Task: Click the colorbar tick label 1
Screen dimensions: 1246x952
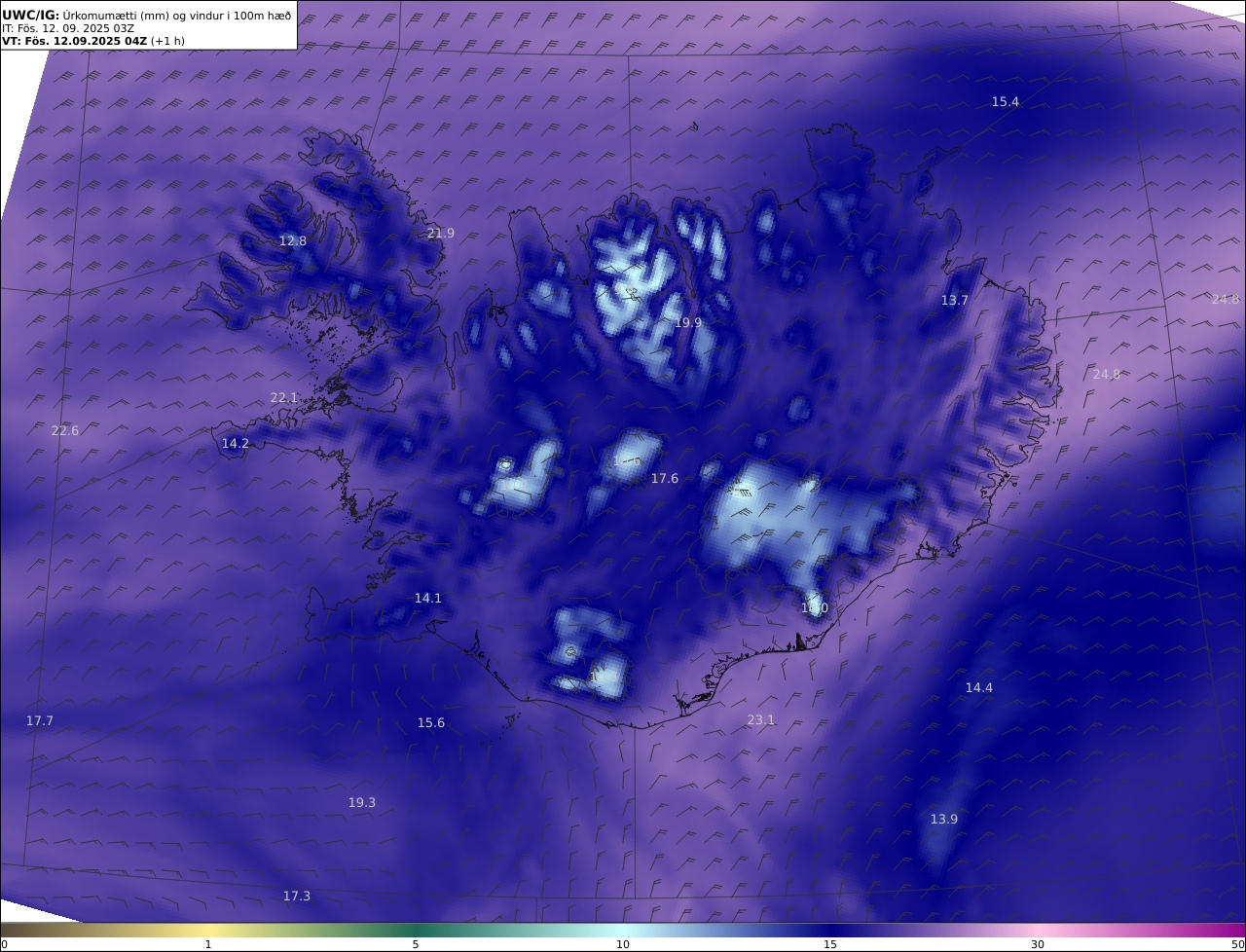Action: [208, 944]
